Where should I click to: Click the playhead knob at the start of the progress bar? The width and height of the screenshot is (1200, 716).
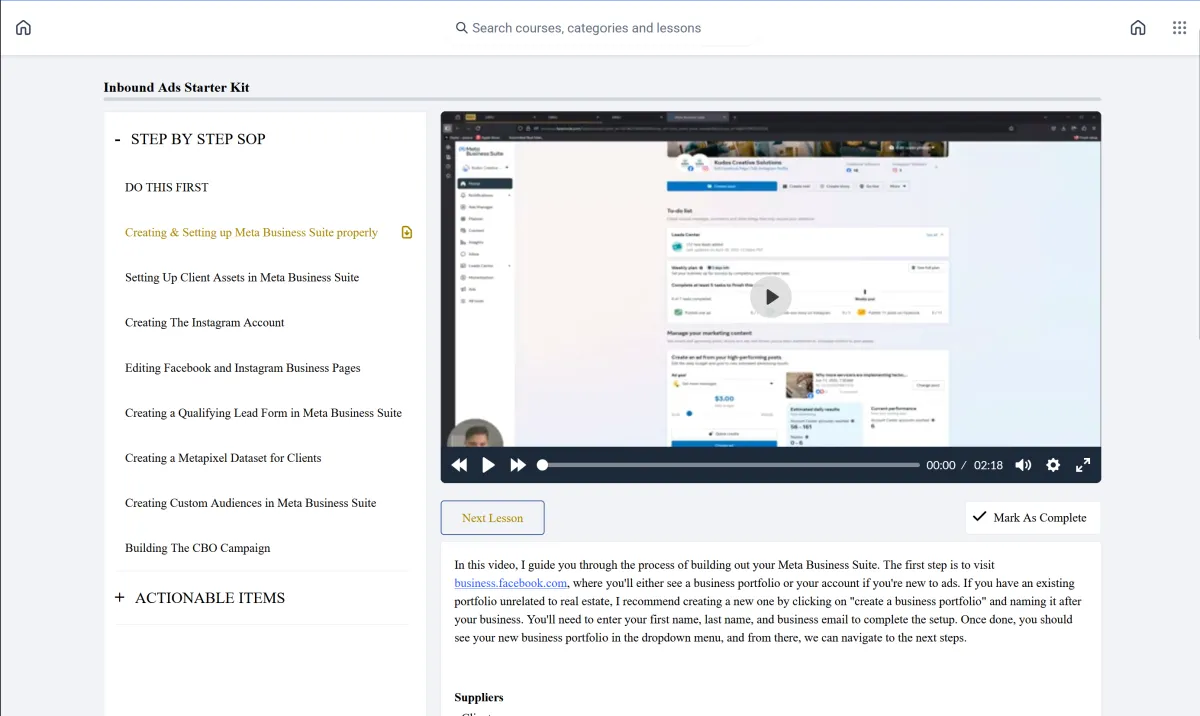coord(542,465)
